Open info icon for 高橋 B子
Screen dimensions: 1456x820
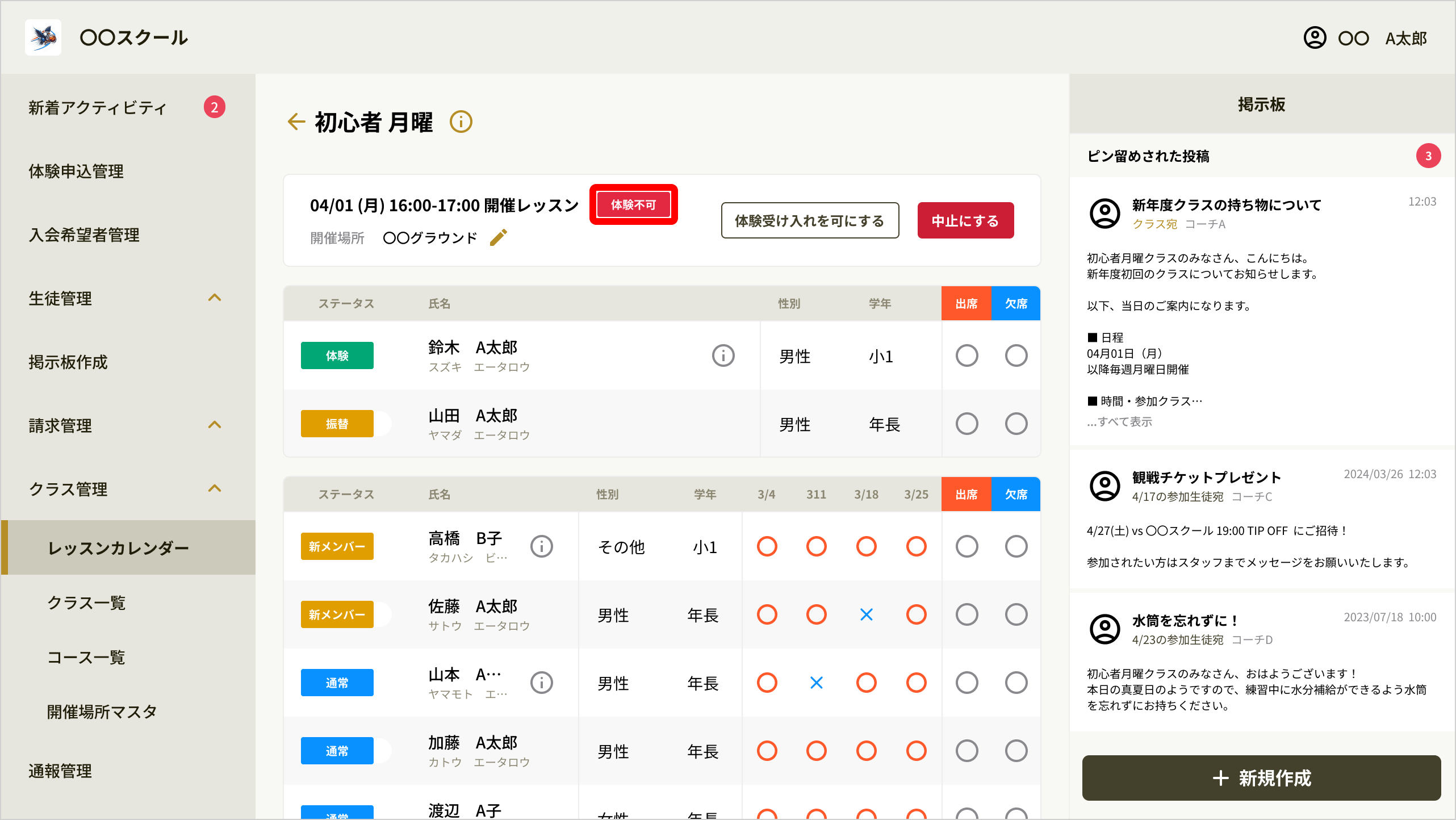tap(541, 546)
